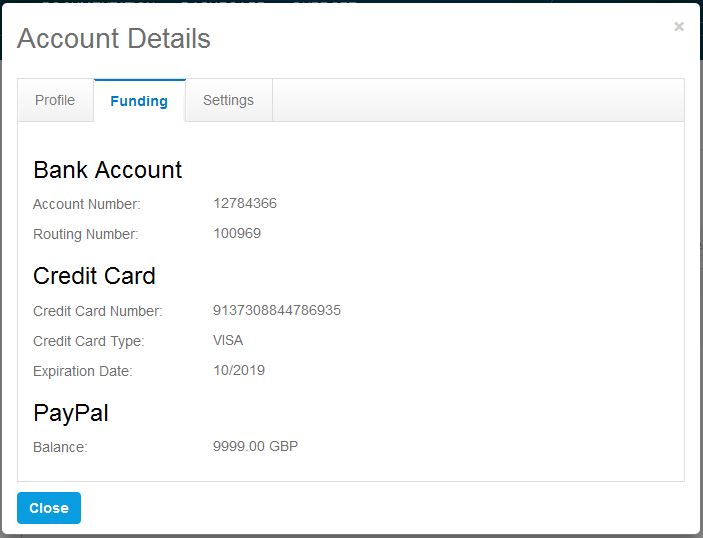Click the blue Close button
Viewport: 703px width, 538px height.
pyautogui.click(x=49, y=508)
